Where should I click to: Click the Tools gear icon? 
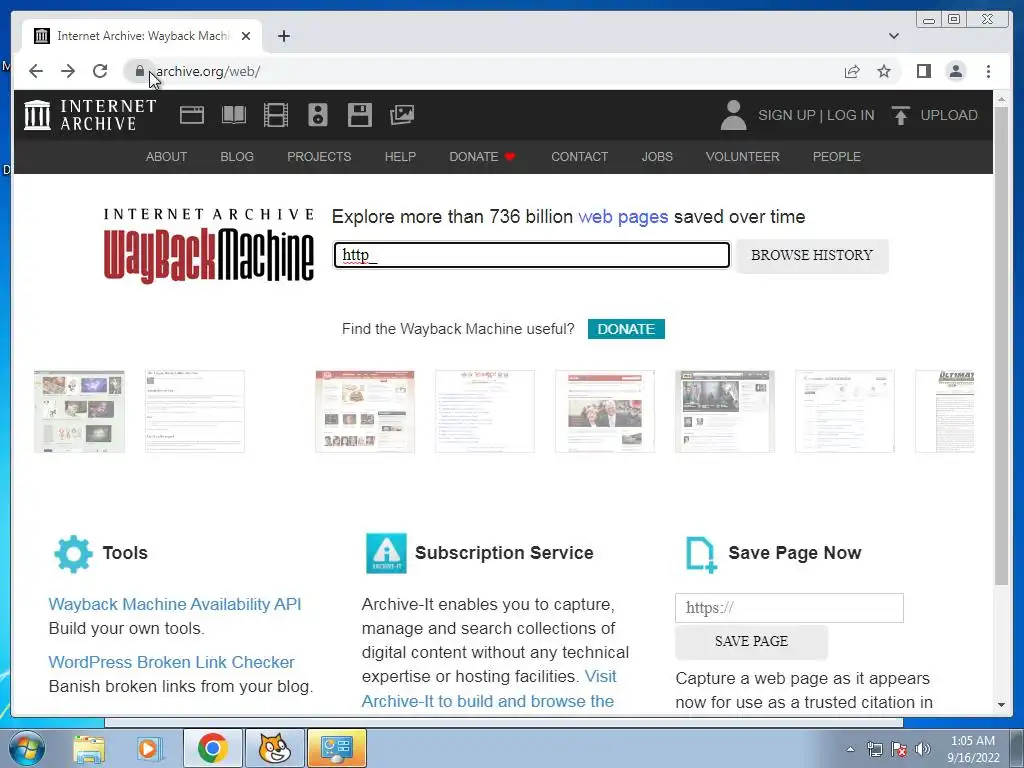pyautogui.click(x=73, y=554)
